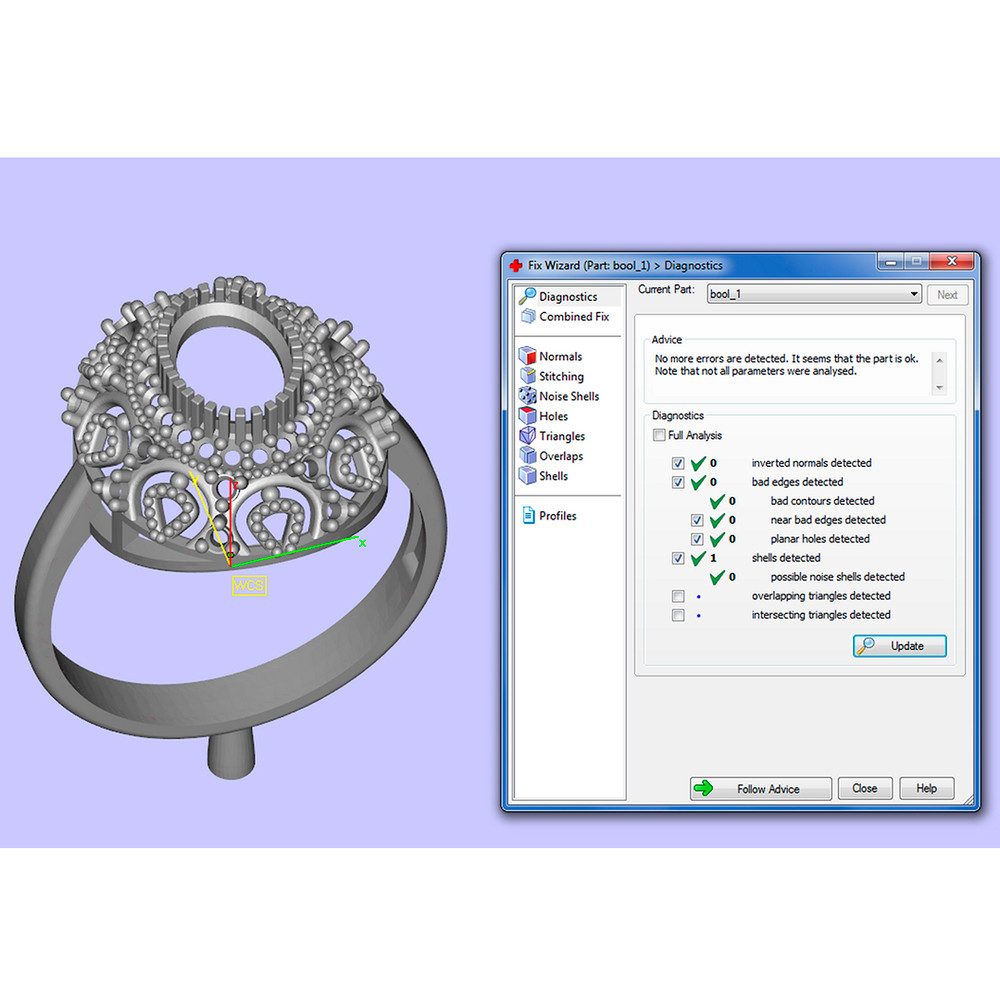Click the Follow Advice button

760,788
